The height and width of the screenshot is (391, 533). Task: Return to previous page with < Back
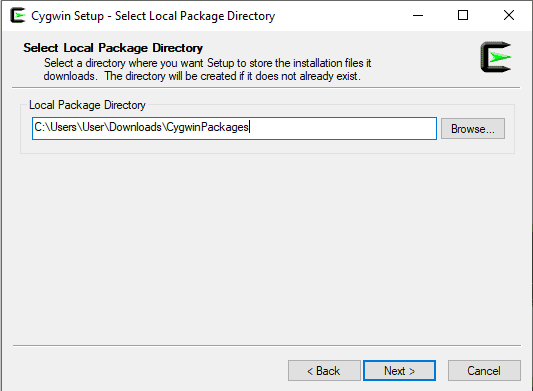coord(324,371)
